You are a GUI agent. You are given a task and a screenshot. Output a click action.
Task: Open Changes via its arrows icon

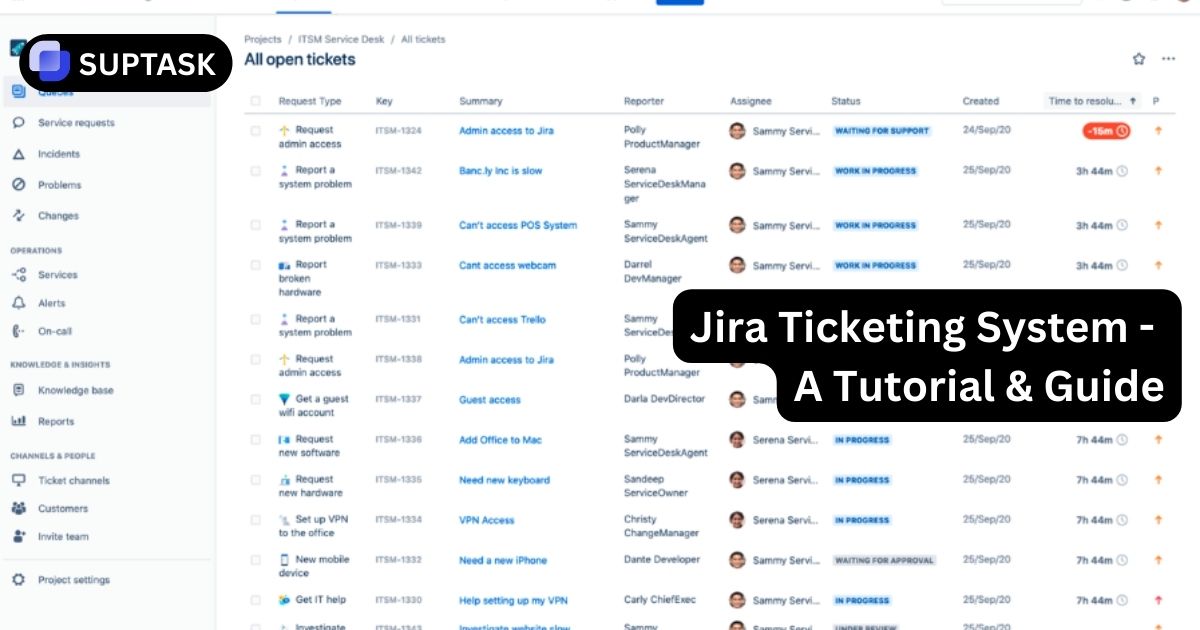click(x=18, y=215)
